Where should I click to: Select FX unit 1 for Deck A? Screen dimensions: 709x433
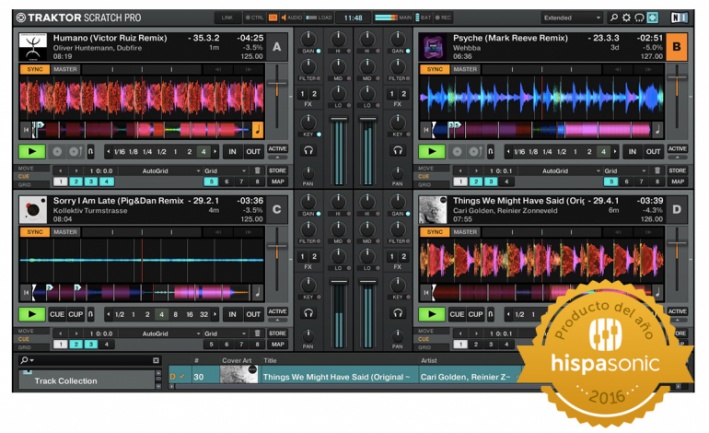303,94
